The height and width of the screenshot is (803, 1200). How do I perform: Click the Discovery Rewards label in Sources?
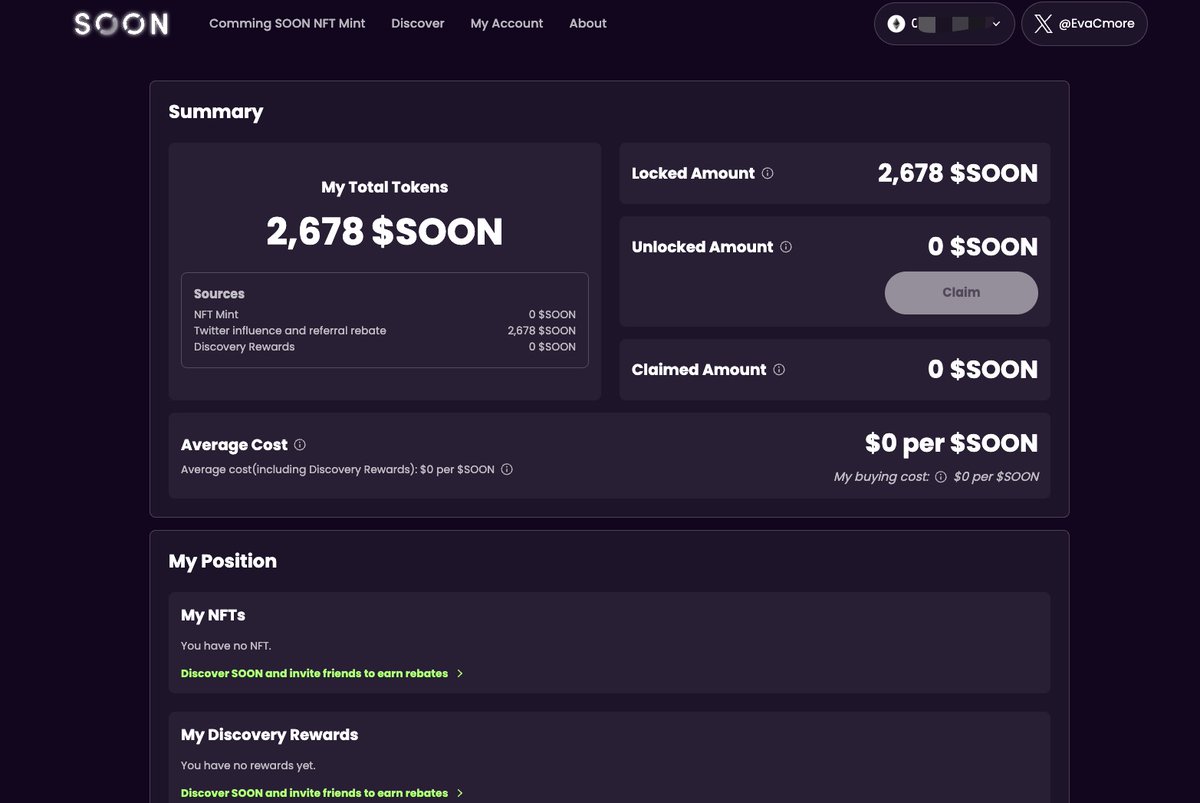[x=244, y=347]
